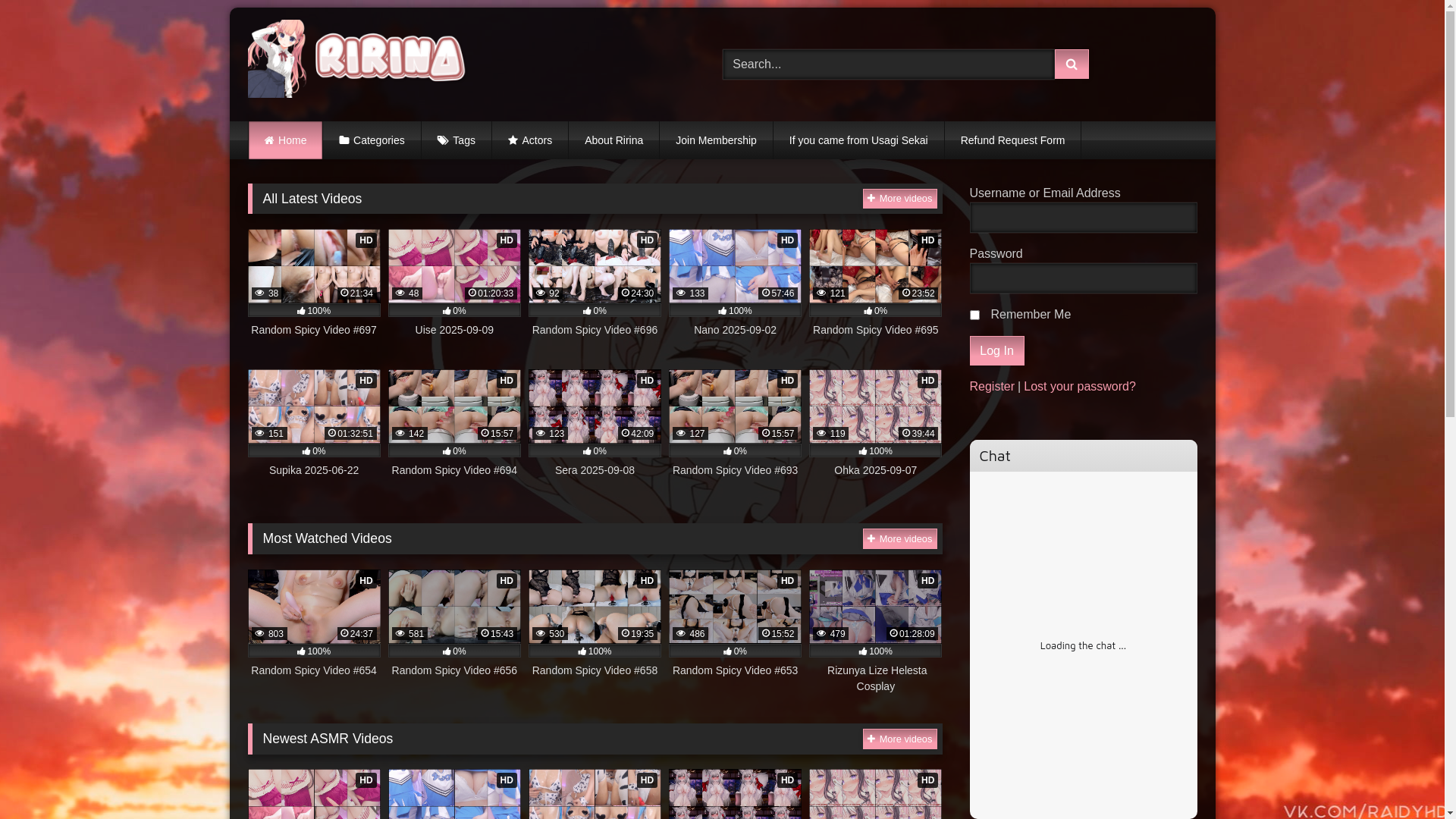Screen dimensions: 1456x819
Task: Open the Register link
Action: coord(992,387)
